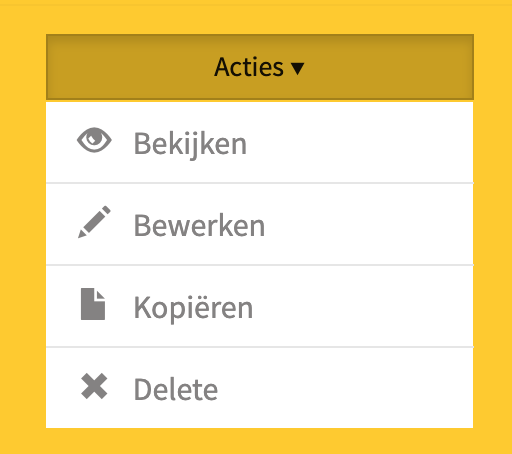Click the empty area right of Delete row

pyautogui.click(x=347, y=388)
